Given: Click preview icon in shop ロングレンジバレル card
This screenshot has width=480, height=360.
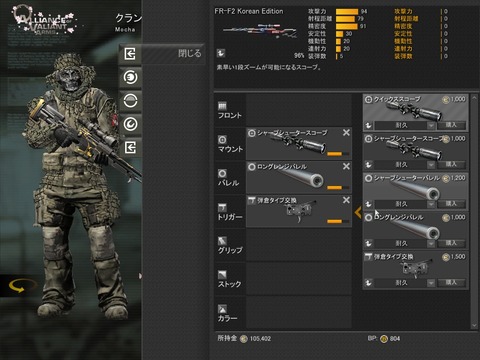Looking at the screenshot, I should click(368, 243).
